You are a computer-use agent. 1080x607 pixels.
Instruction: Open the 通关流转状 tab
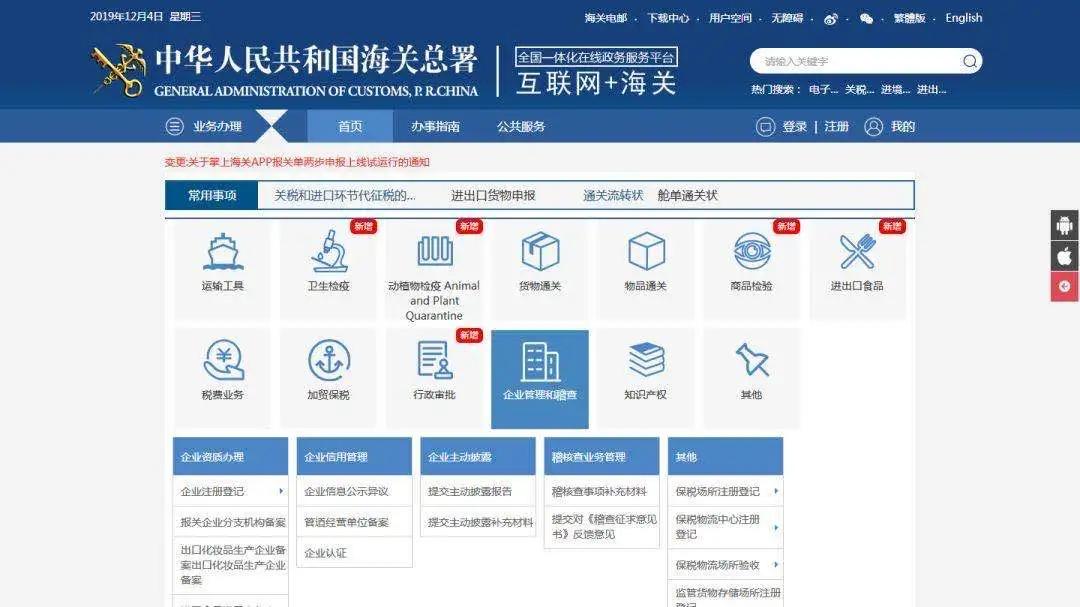[610, 195]
